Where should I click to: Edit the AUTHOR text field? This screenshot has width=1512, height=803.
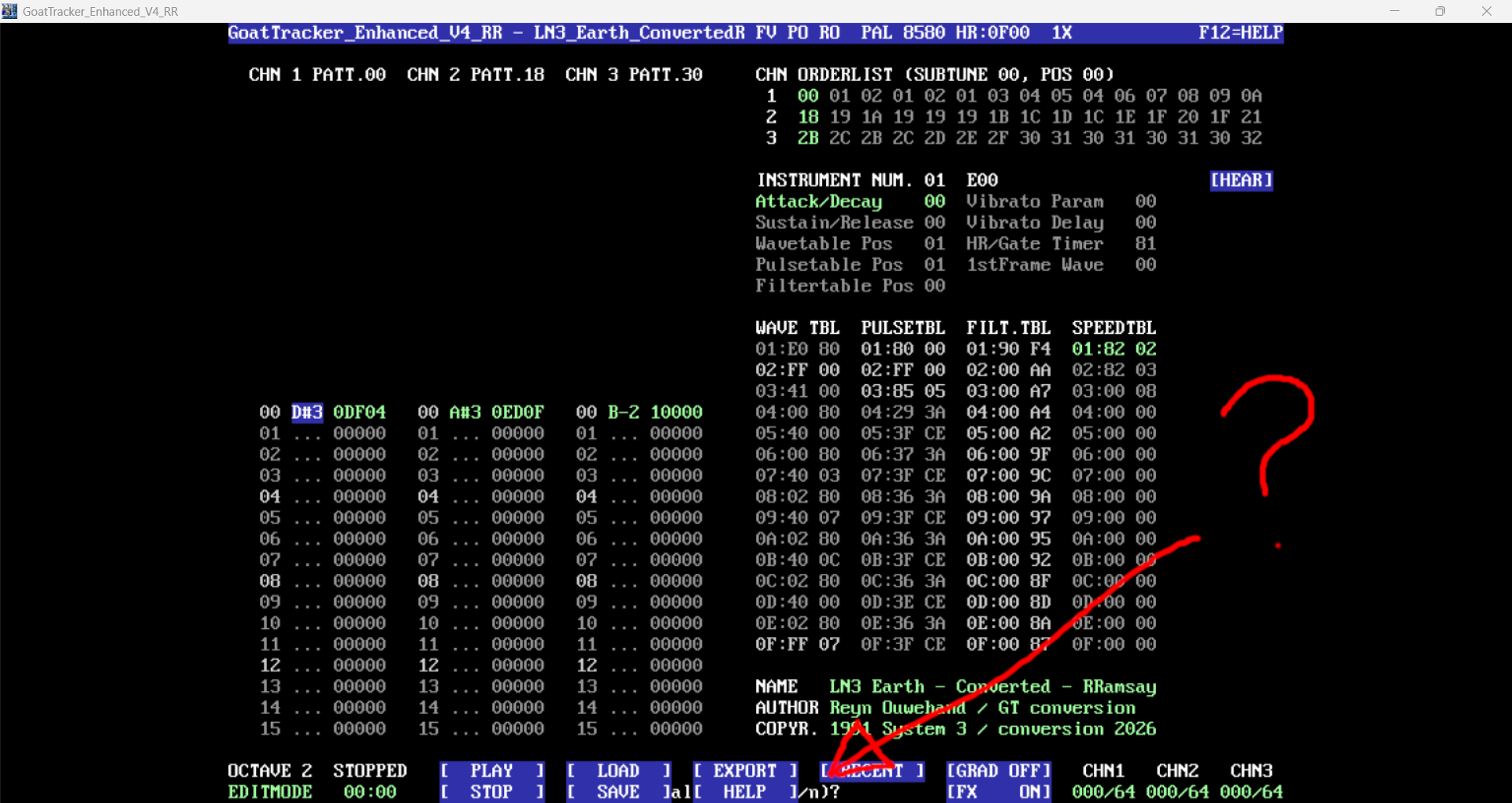[982, 708]
